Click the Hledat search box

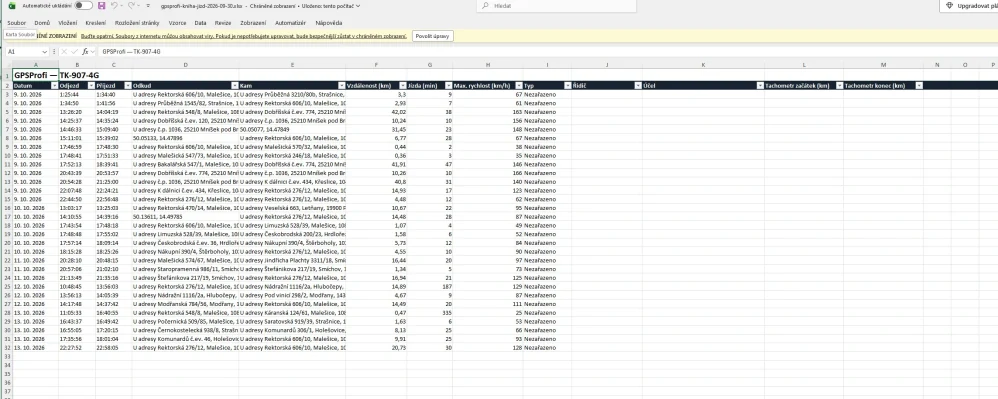point(556,5)
